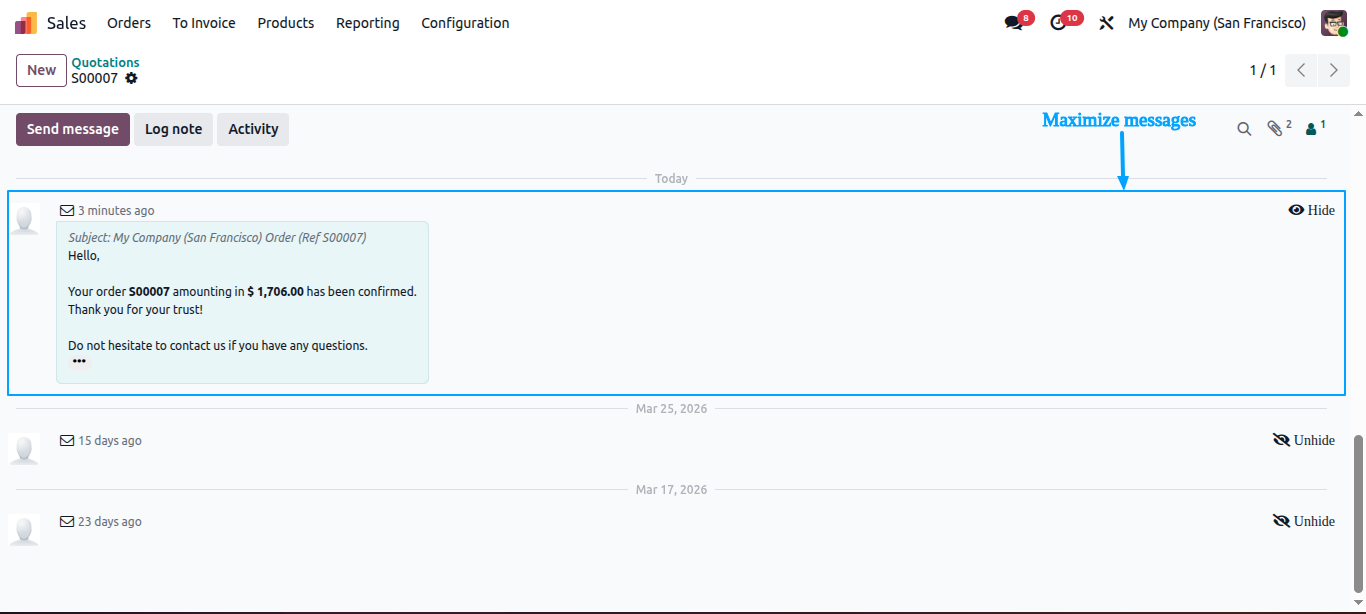Open the Configuration menu
This screenshot has height=614, width=1366.
[465, 23]
